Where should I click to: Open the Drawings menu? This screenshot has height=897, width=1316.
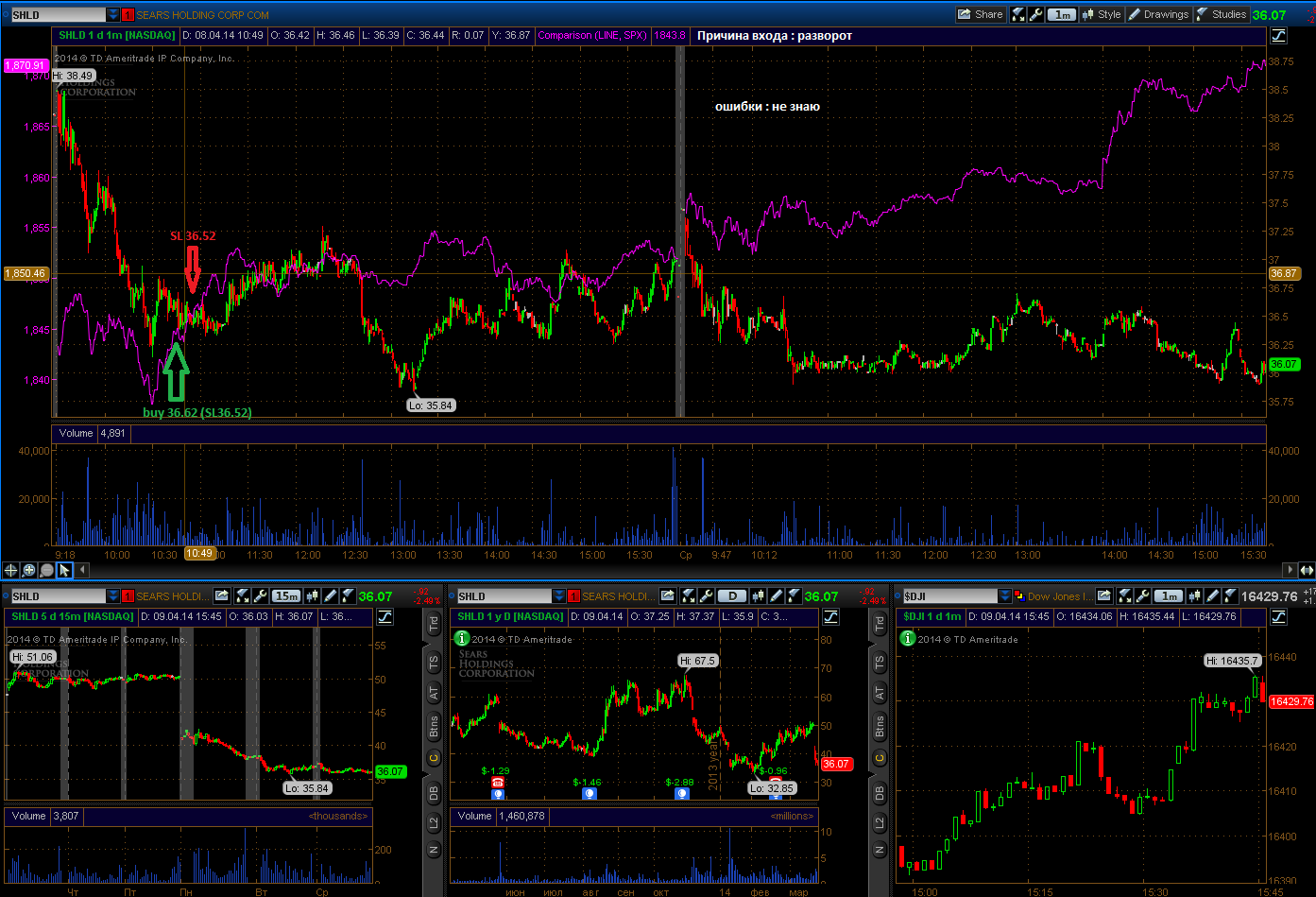point(1158,14)
